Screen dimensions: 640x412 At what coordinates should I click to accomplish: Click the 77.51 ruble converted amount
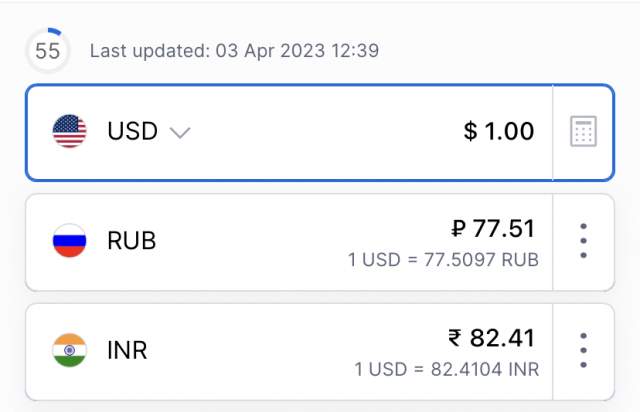505,229
